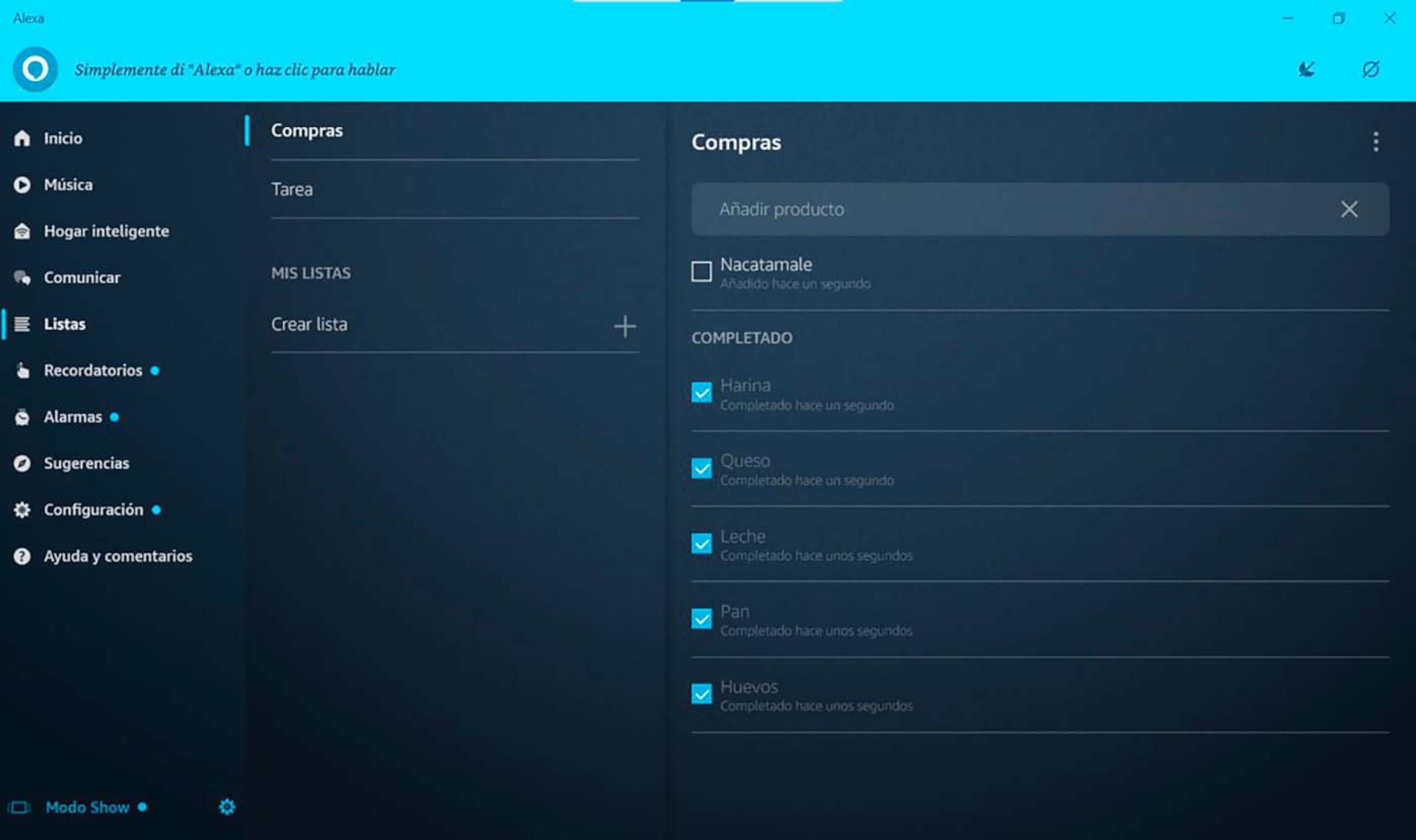Open the three-dot menu for Compras
The width and height of the screenshot is (1416, 840).
pyautogui.click(x=1376, y=142)
